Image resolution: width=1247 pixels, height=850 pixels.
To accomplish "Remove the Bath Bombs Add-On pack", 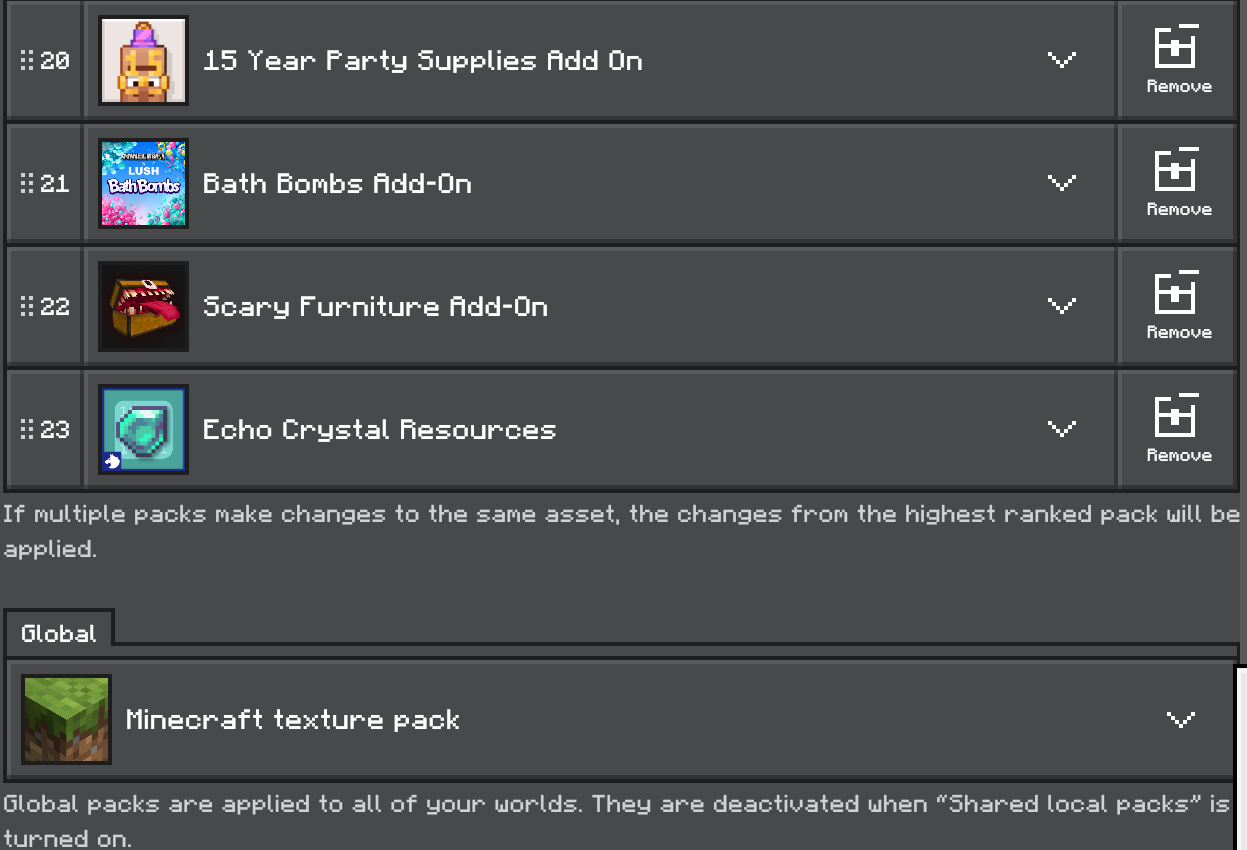I will pos(1178,183).
